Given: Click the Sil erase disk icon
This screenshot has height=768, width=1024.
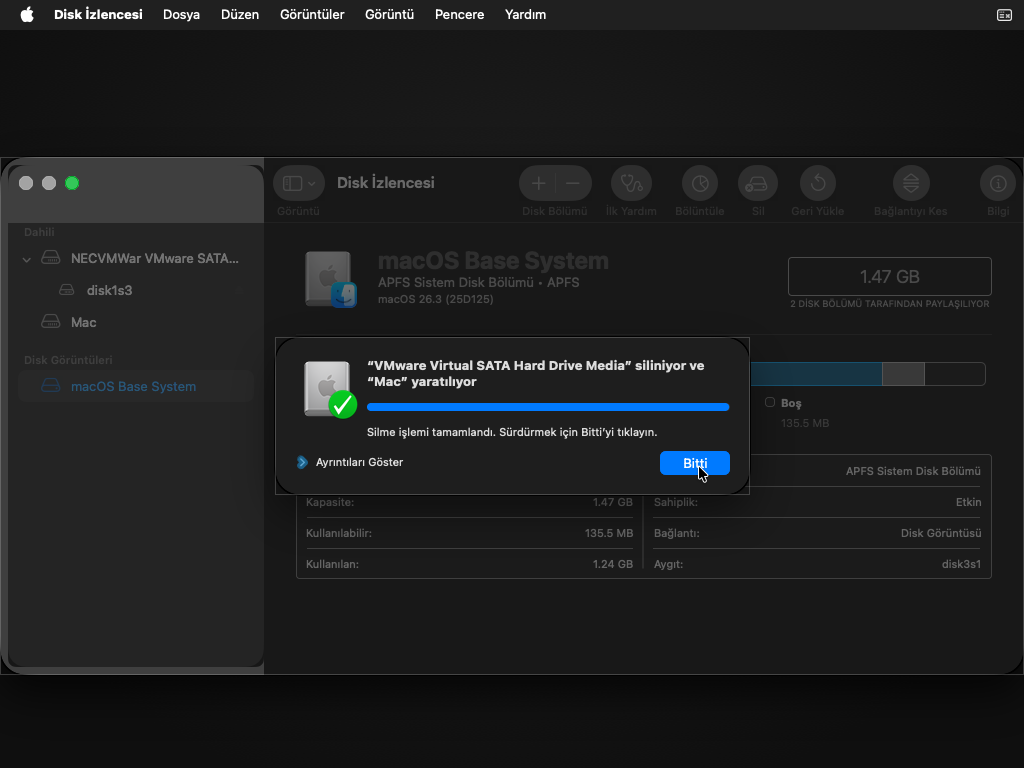Looking at the screenshot, I should coord(758,184).
